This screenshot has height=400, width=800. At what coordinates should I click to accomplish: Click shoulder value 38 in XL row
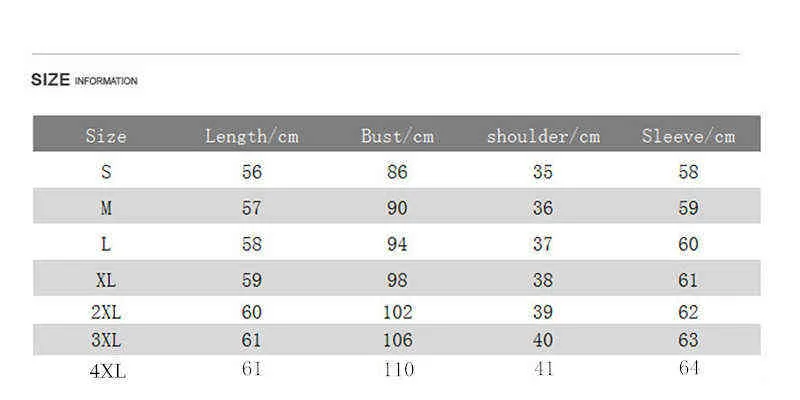[543, 281]
